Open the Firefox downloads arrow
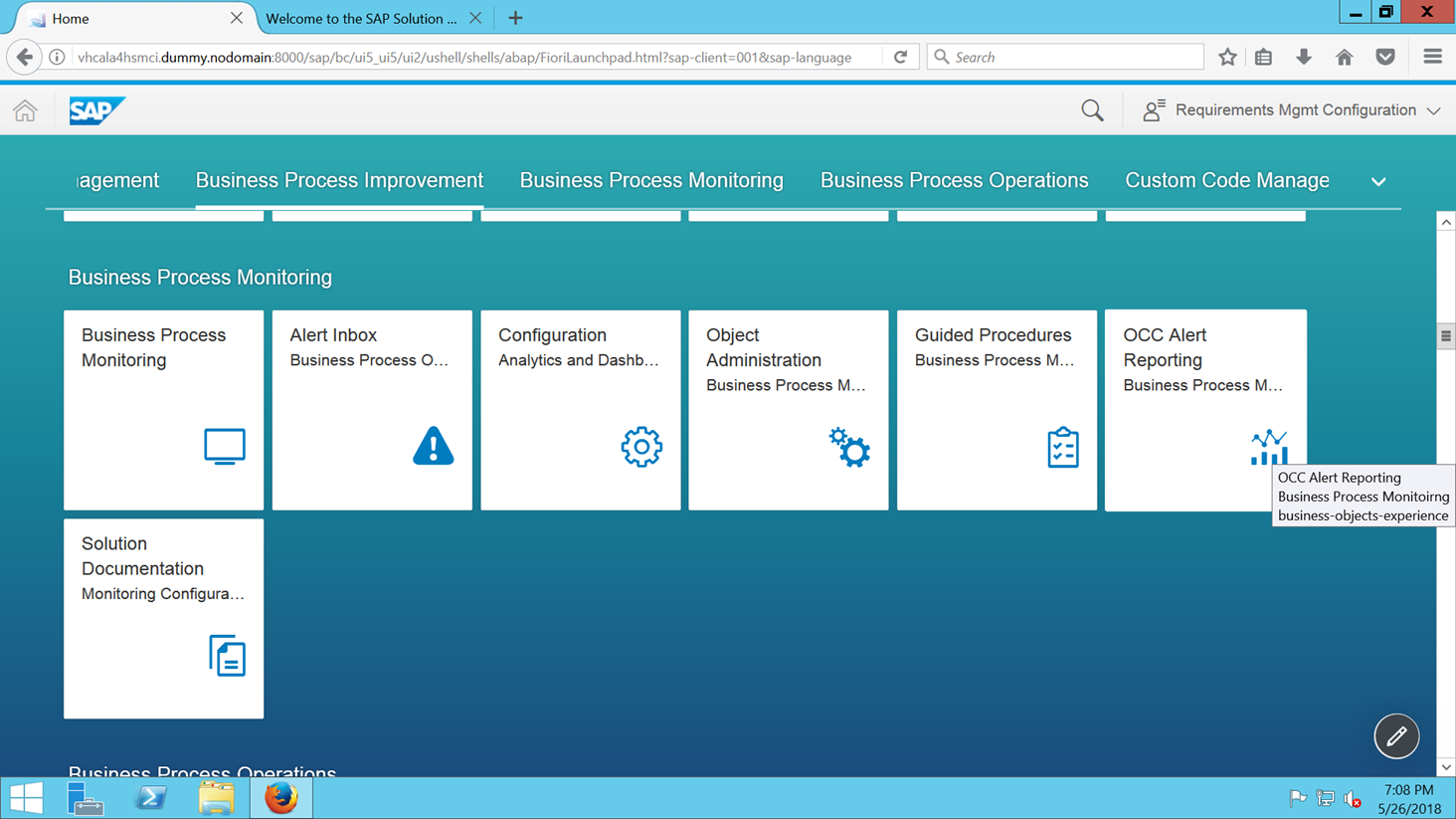 pyautogui.click(x=1304, y=58)
